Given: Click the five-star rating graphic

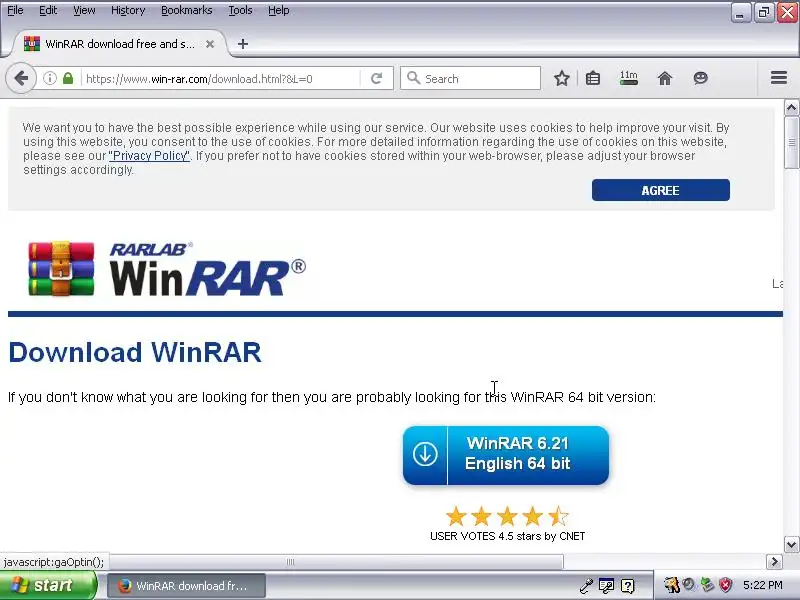Looking at the screenshot, I should click(507, 516).
